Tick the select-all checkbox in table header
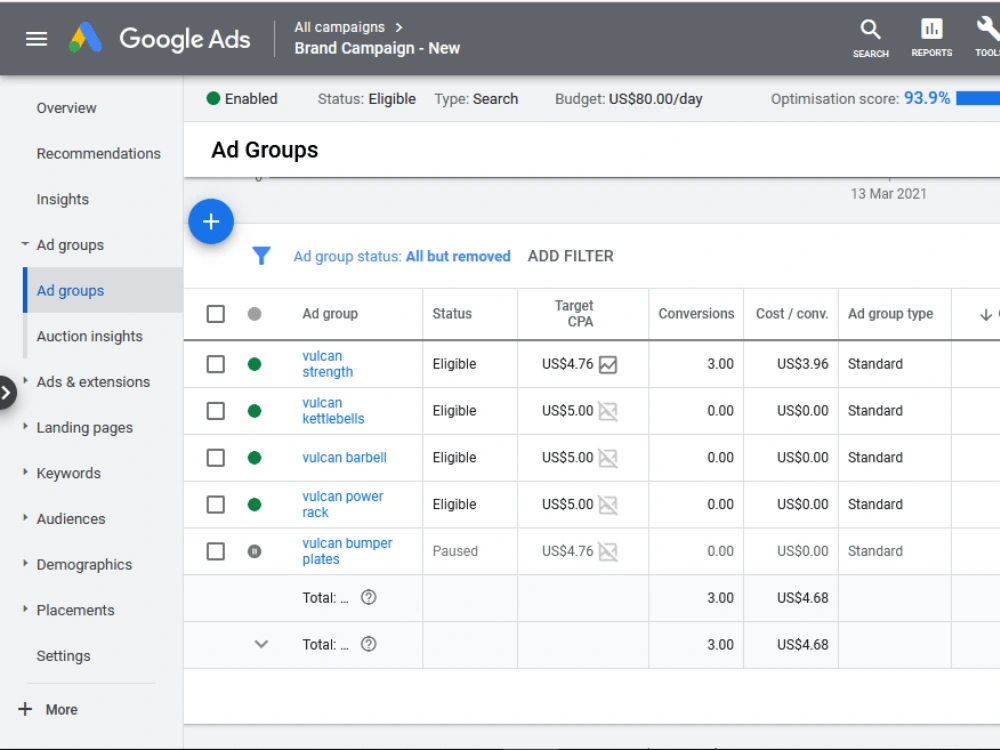The height and width of the screenshot is (750, 1000). click(216, 314)
